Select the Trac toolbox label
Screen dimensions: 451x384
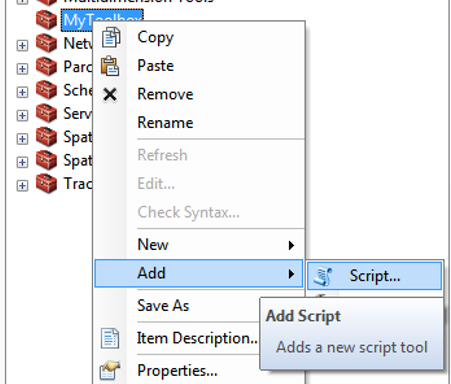tap(78, 184)
